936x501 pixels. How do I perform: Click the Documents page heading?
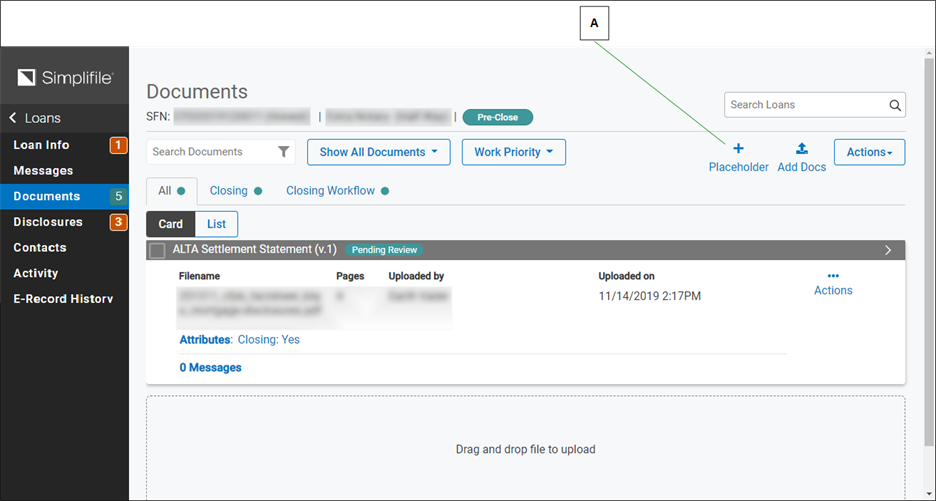pyautogui.click(x=197, y=91)
